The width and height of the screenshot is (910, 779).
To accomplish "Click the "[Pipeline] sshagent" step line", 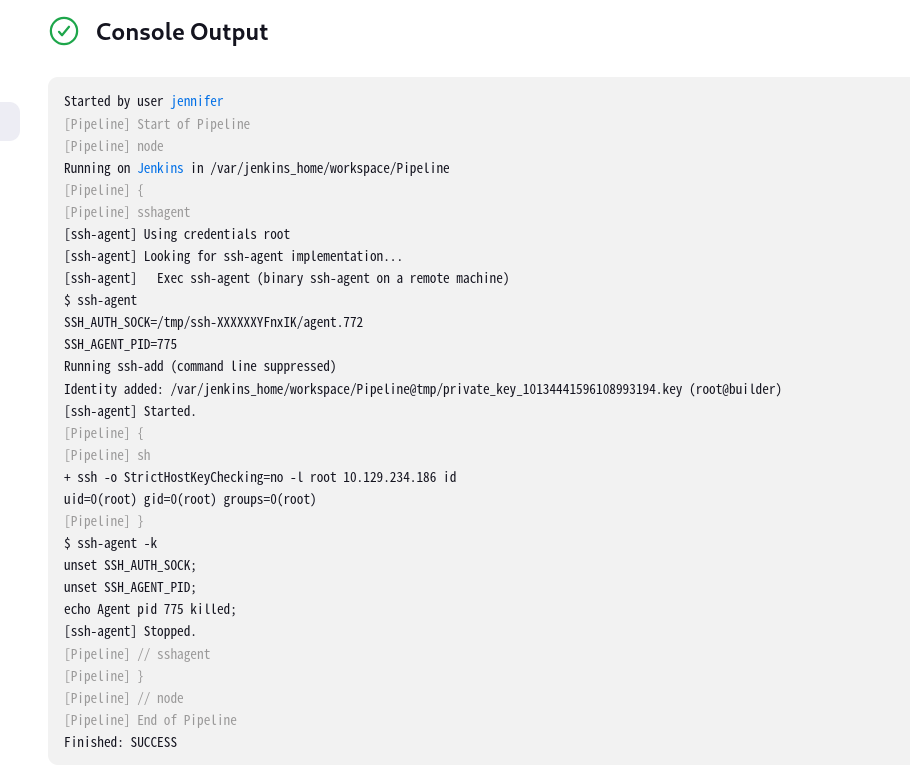I will 127,212.
